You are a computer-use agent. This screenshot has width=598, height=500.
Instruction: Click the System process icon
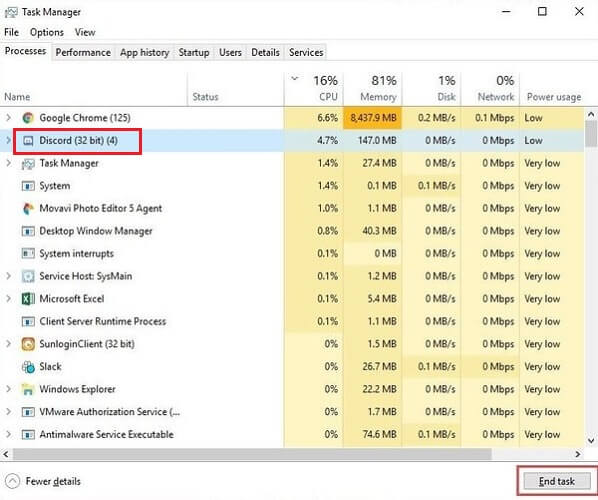click(x=28, y=186)
